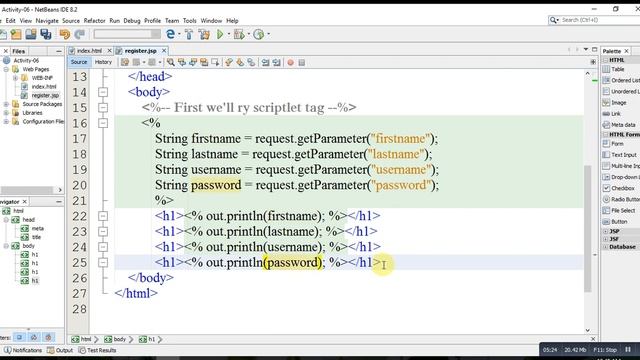640x360 pixels.
Task: Expand the WEB-INF folder node
Action: tap(15, 78)
